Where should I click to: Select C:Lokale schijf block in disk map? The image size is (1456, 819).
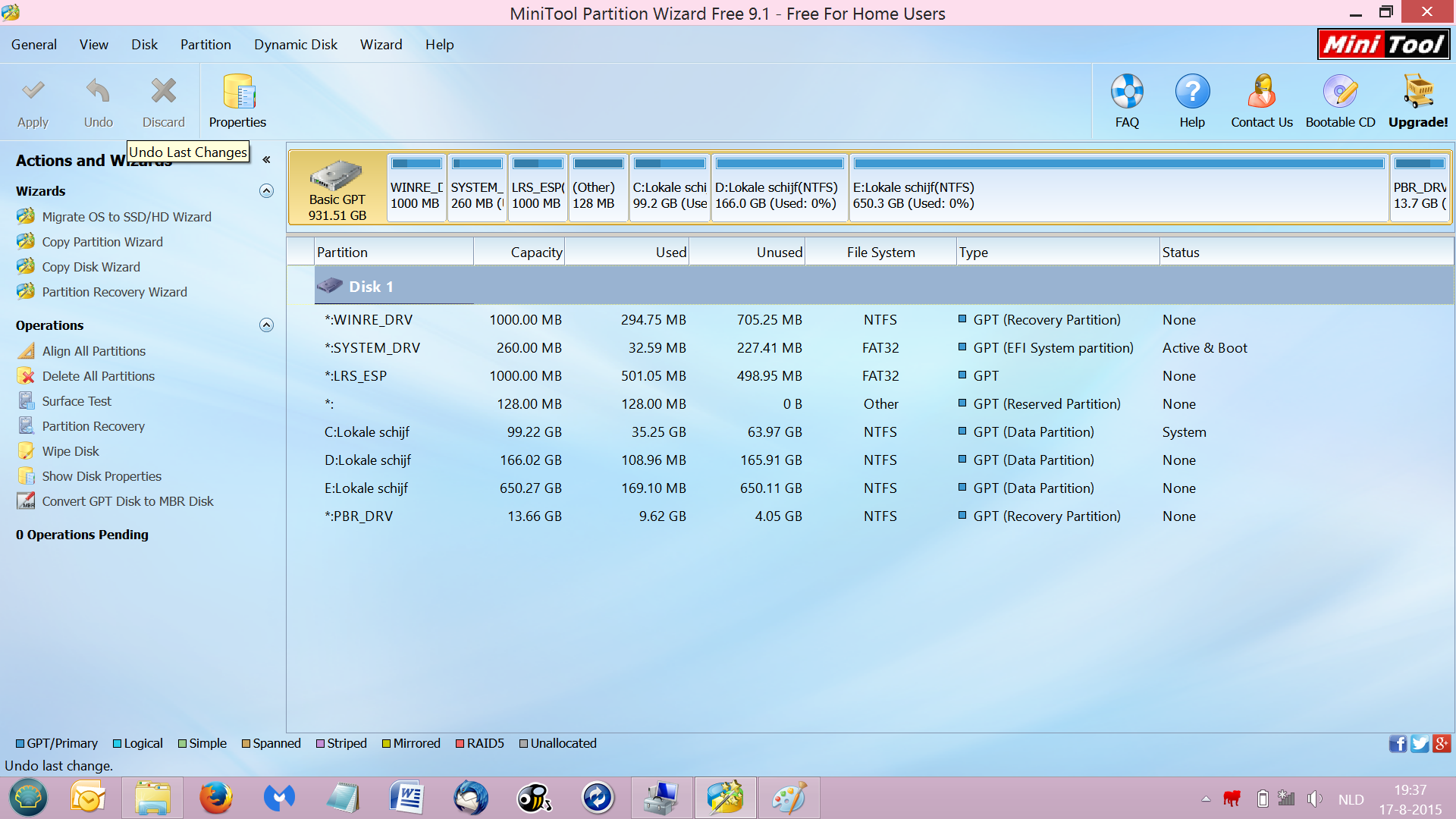pos(670,187)
